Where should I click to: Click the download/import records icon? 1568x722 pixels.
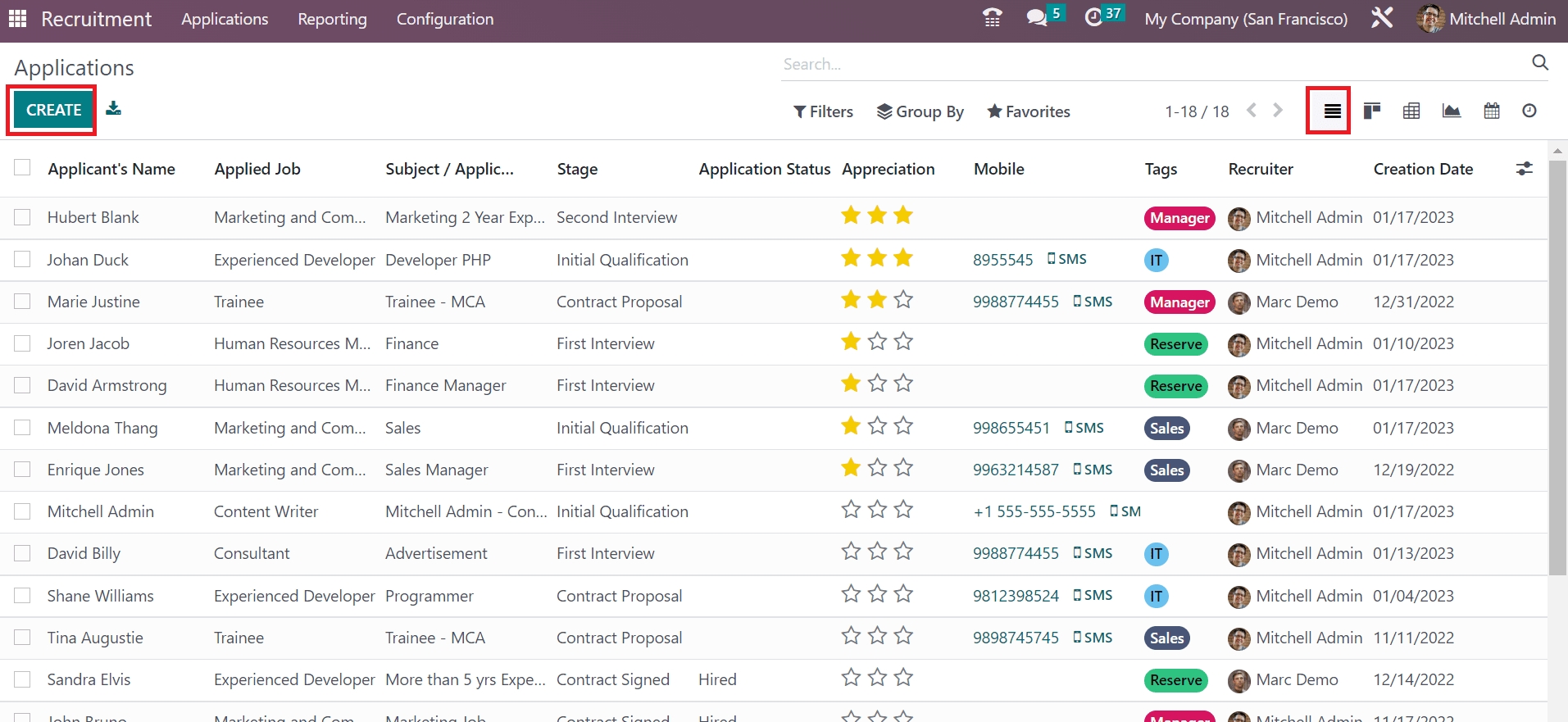[113, 108]
